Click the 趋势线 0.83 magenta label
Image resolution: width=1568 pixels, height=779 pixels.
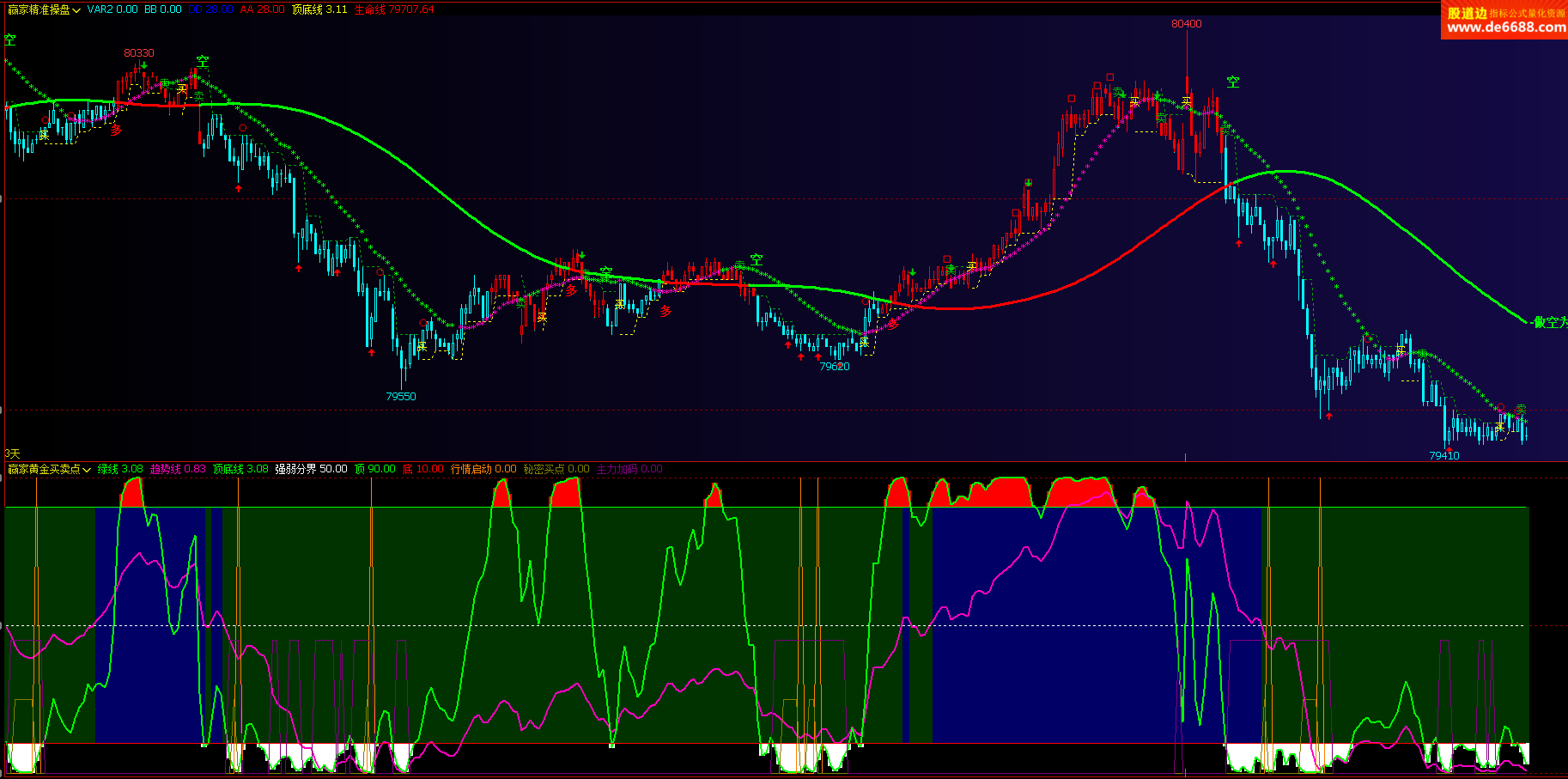(x=178, y=469)
